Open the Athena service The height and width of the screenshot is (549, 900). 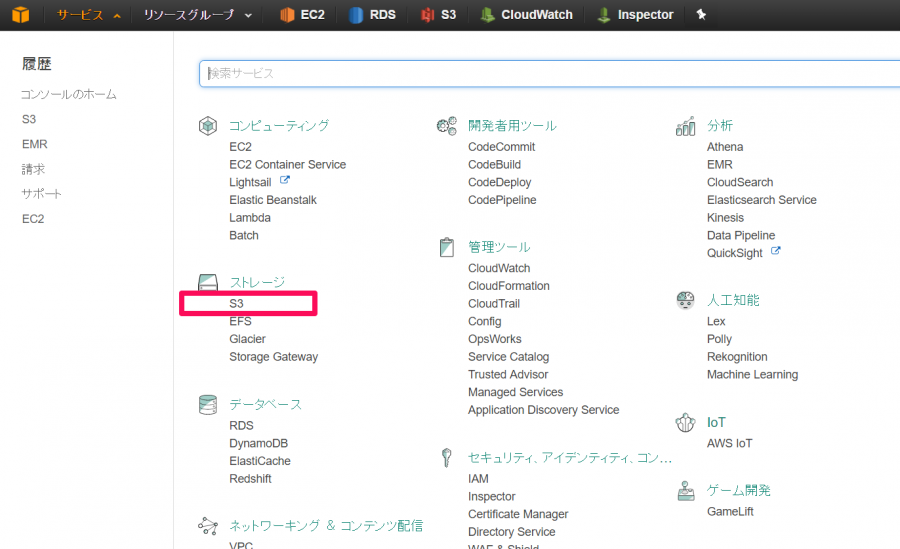tap(725, 147)
